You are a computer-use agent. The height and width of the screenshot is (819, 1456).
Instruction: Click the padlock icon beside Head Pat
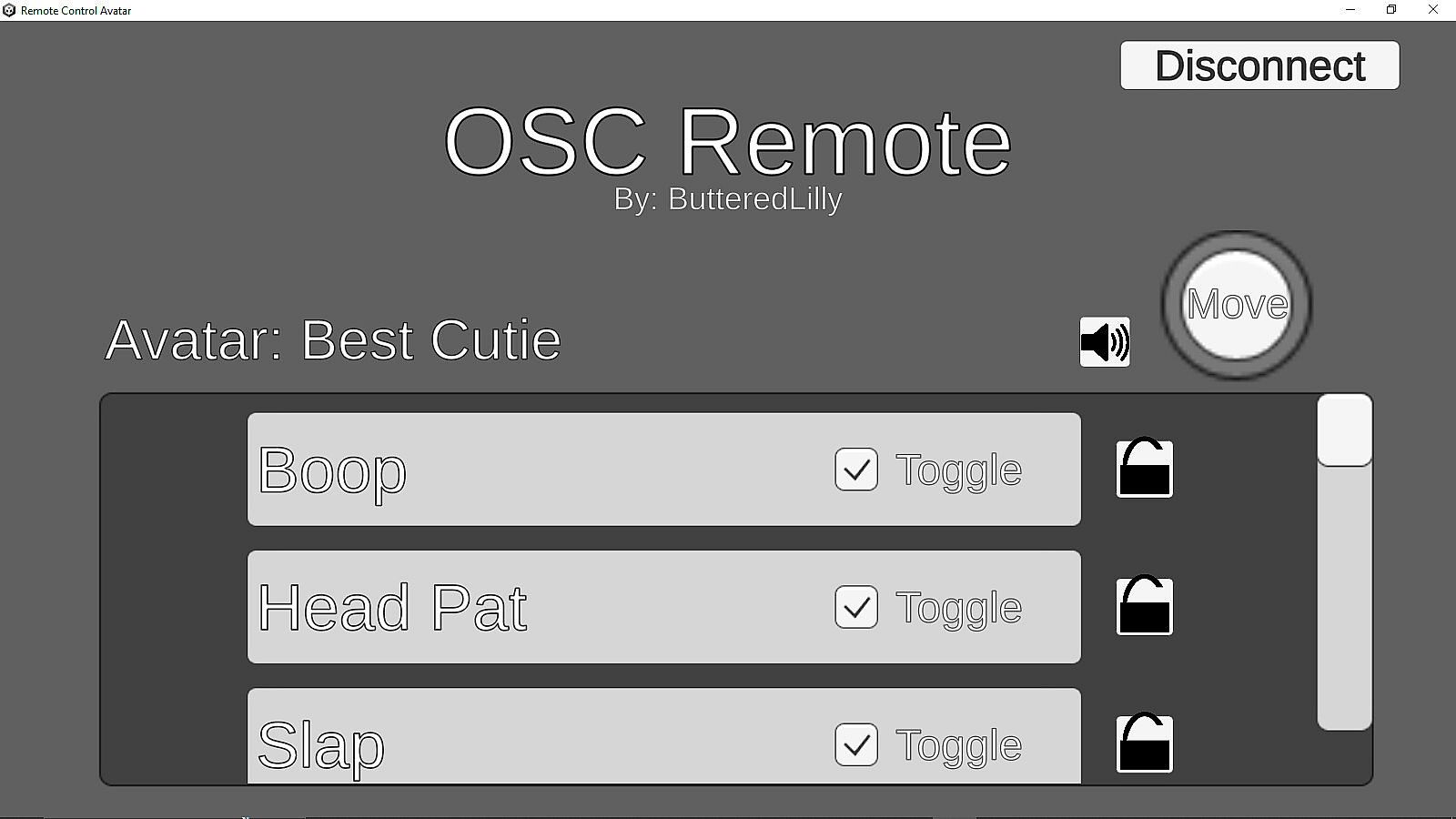[x=1144, y=607]
